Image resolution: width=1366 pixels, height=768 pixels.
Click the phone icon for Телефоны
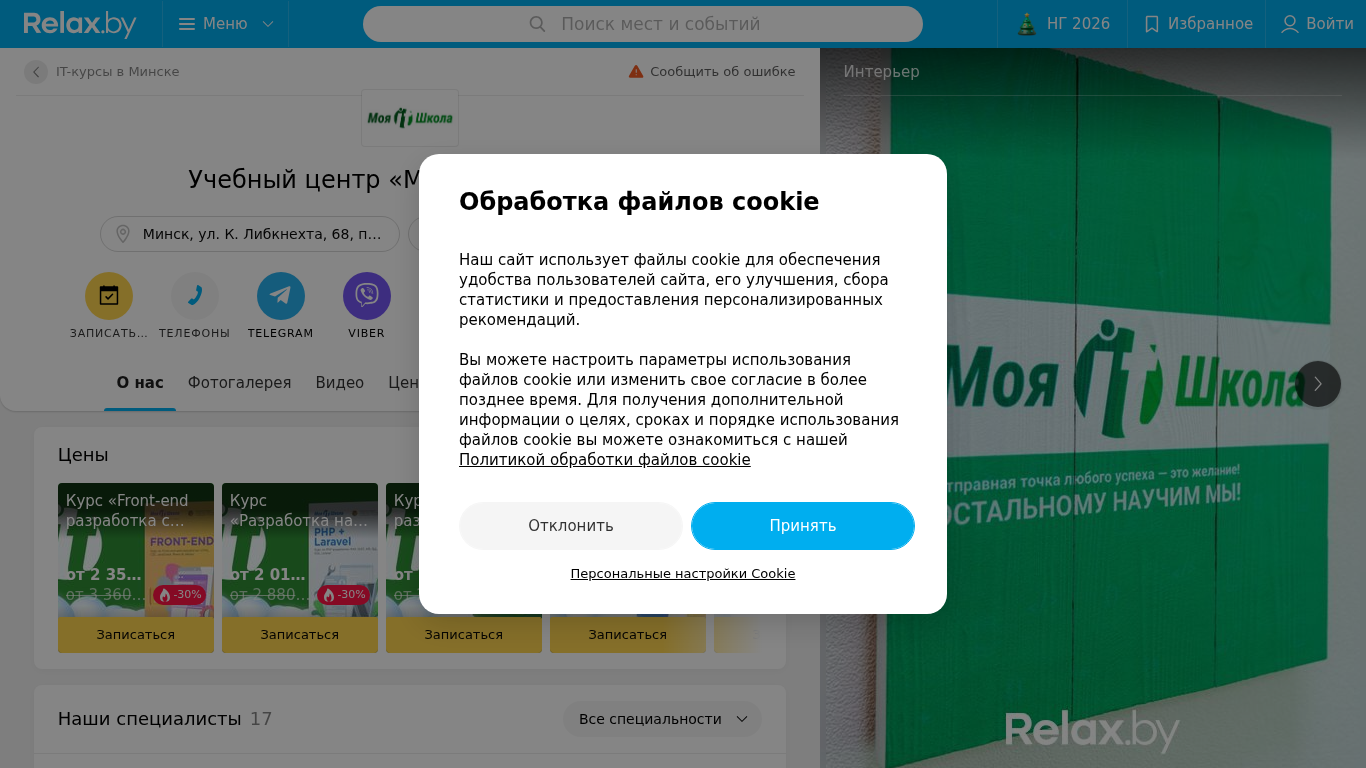(195, 296)
